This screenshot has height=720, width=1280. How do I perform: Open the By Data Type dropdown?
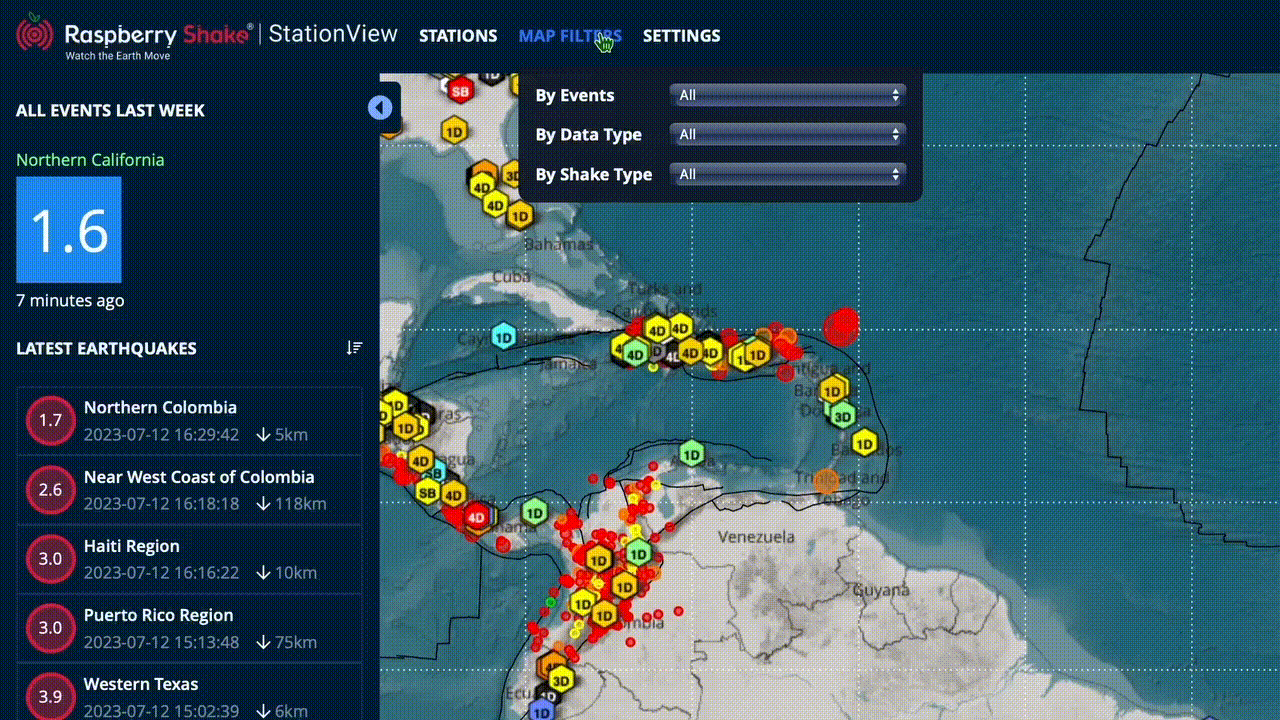(788, 134)
